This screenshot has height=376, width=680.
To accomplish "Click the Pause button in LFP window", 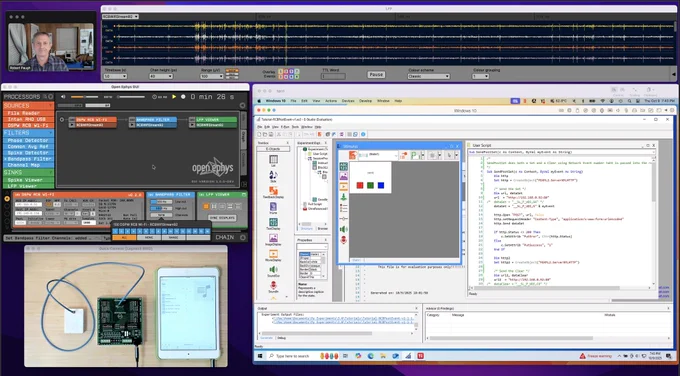I will click(376, 75).
